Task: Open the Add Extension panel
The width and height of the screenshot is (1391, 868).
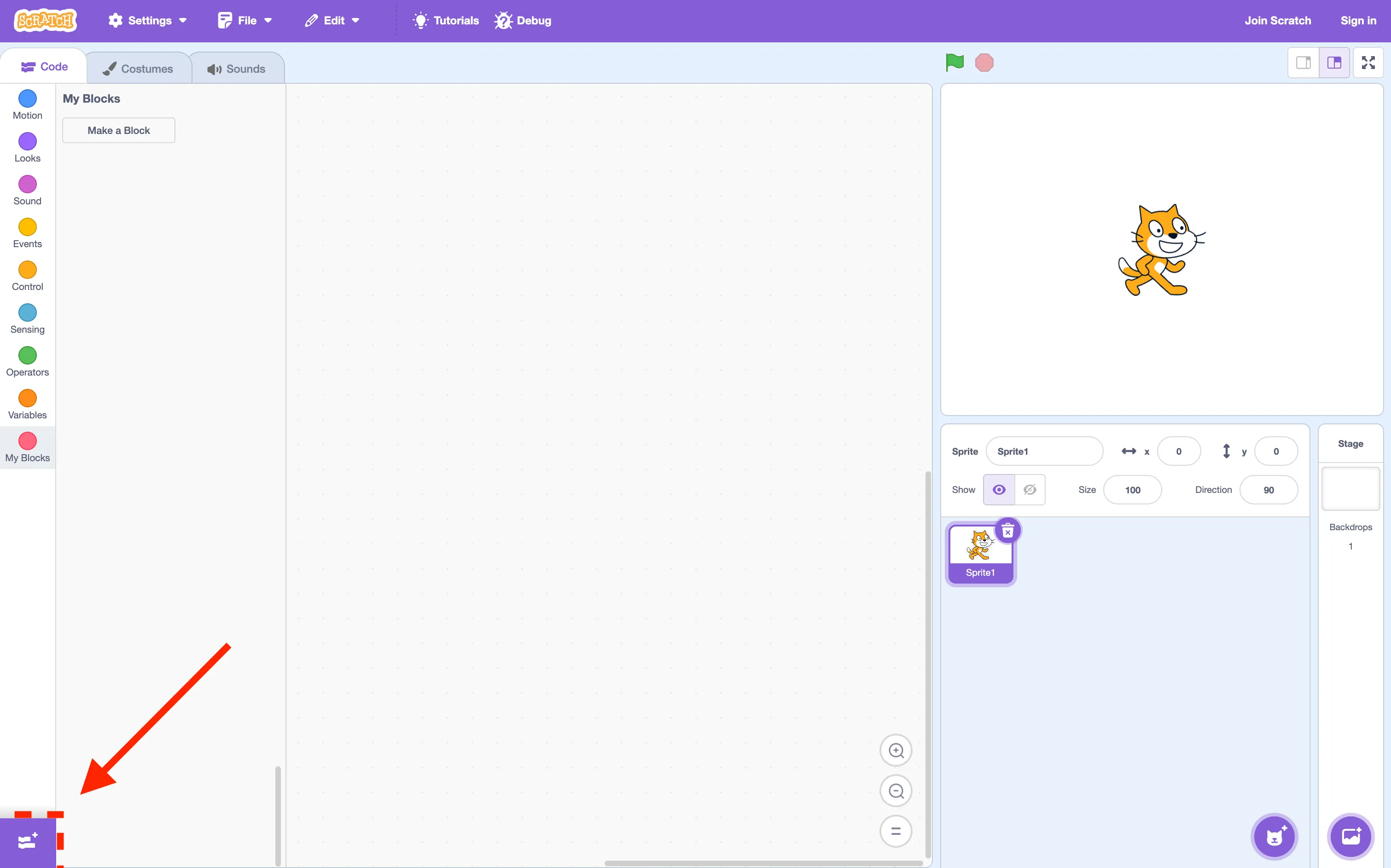Action: (27, 841)
